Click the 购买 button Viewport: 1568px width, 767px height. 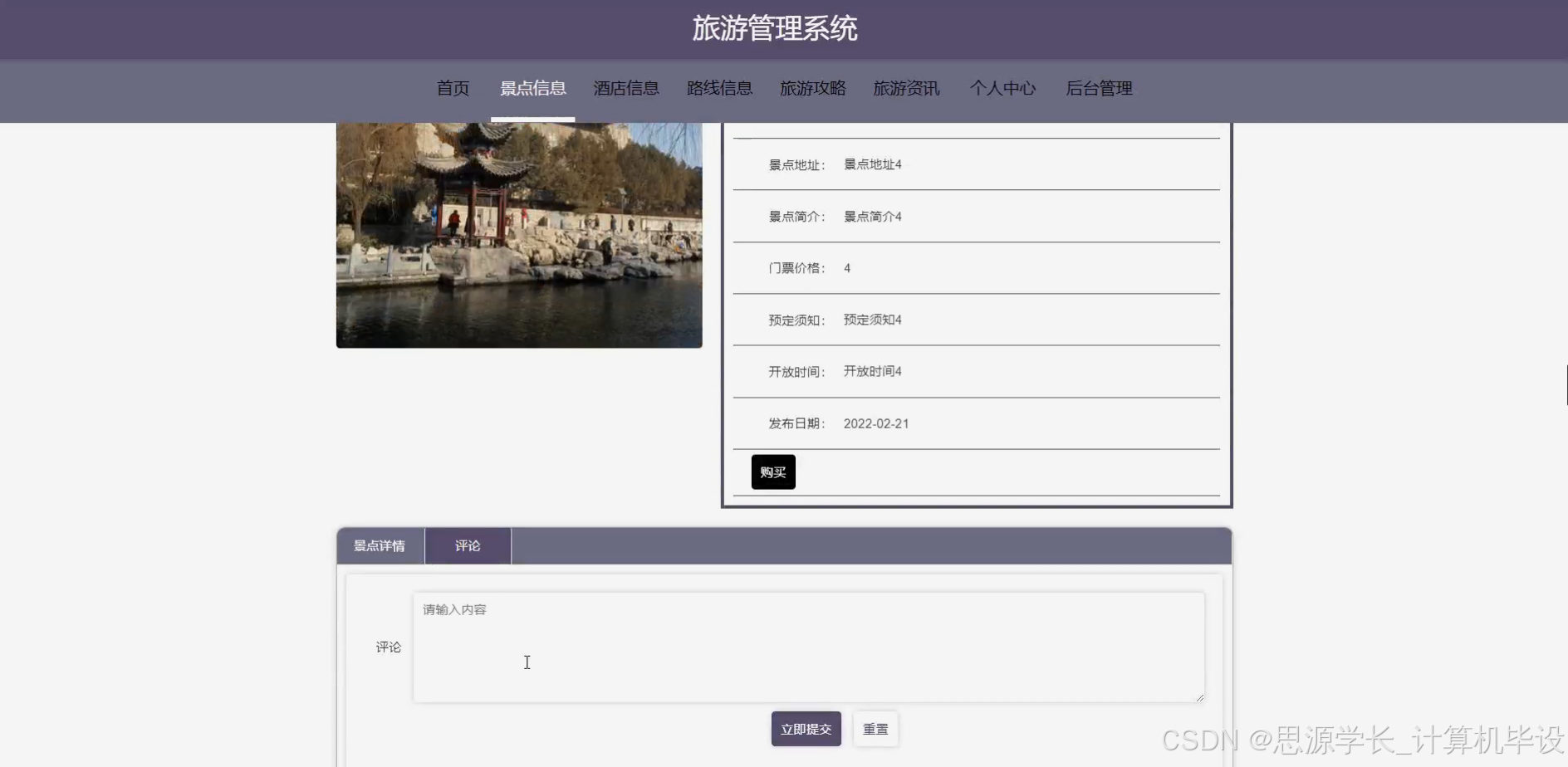773,471
